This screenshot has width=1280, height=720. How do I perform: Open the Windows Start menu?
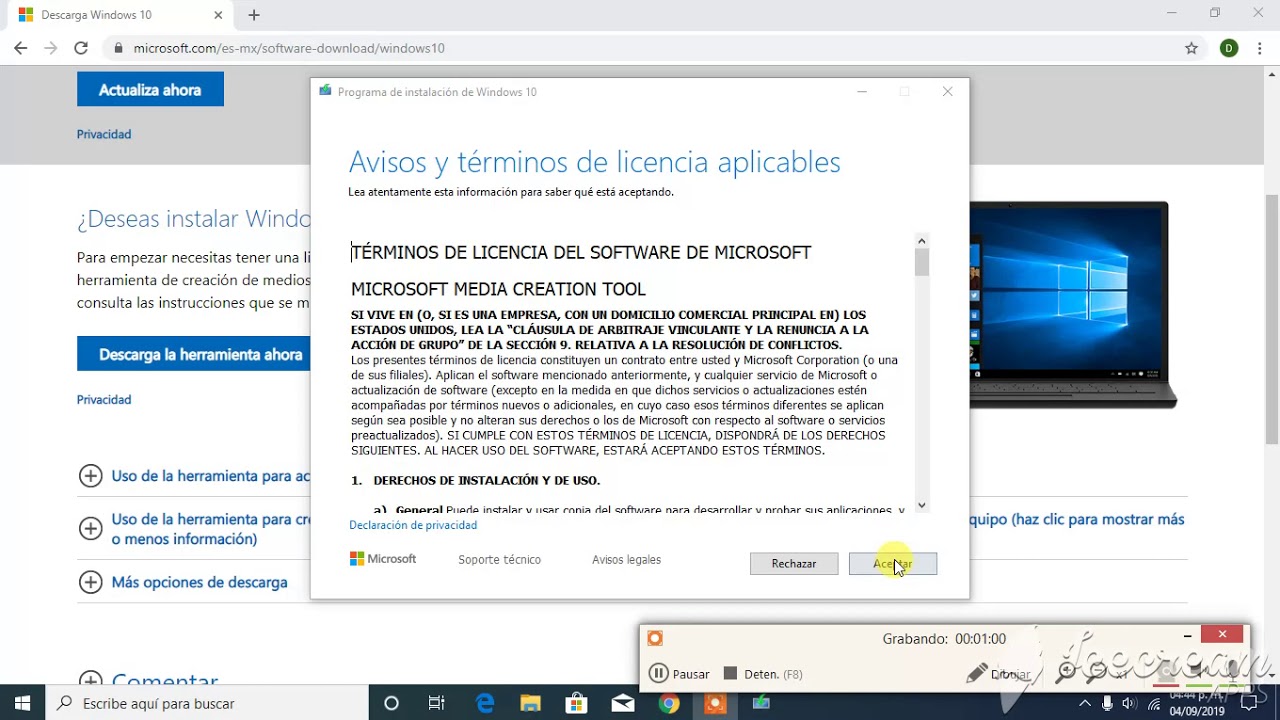(22, 703)
